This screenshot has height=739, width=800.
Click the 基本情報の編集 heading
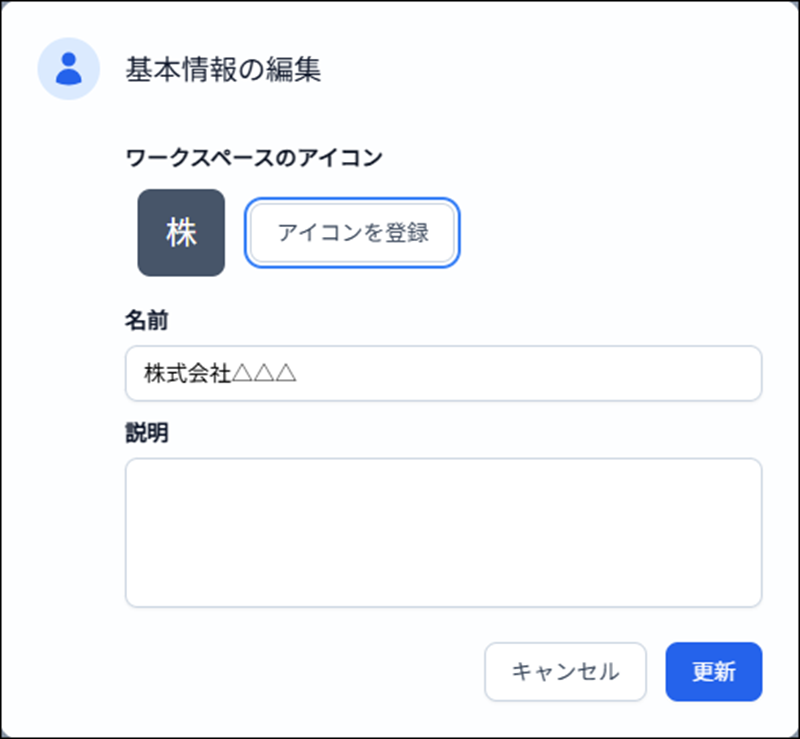tap(223, 70)
